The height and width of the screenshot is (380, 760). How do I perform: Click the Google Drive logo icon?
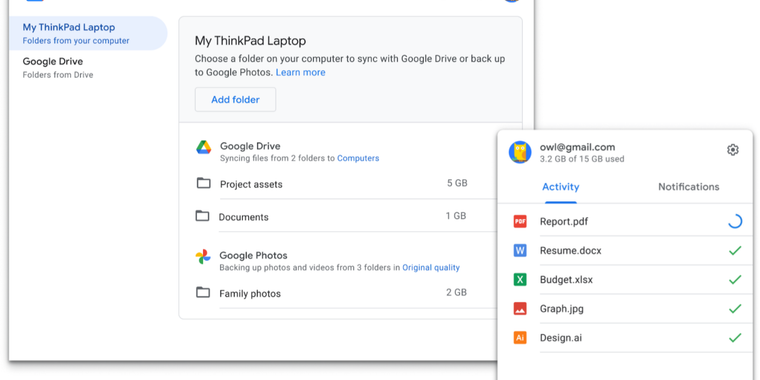click(204, 147)
